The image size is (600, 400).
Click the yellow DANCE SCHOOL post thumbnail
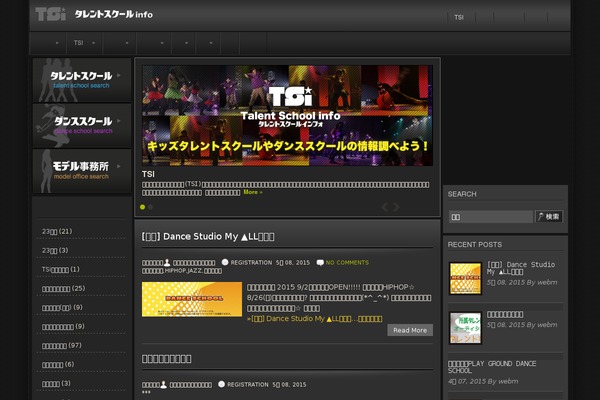coord(192,299)
